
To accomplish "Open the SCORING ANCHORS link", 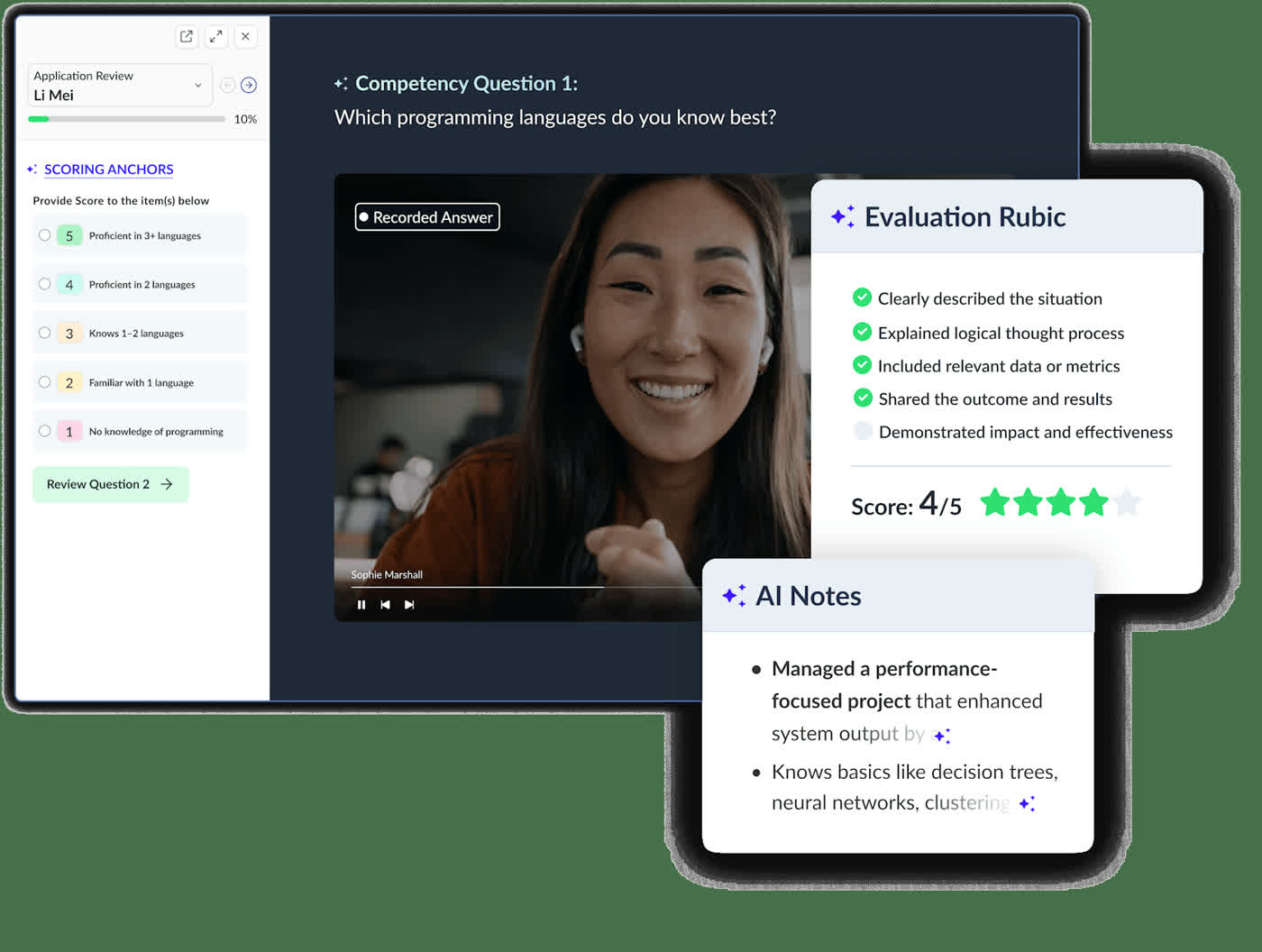I will (108, 169).
